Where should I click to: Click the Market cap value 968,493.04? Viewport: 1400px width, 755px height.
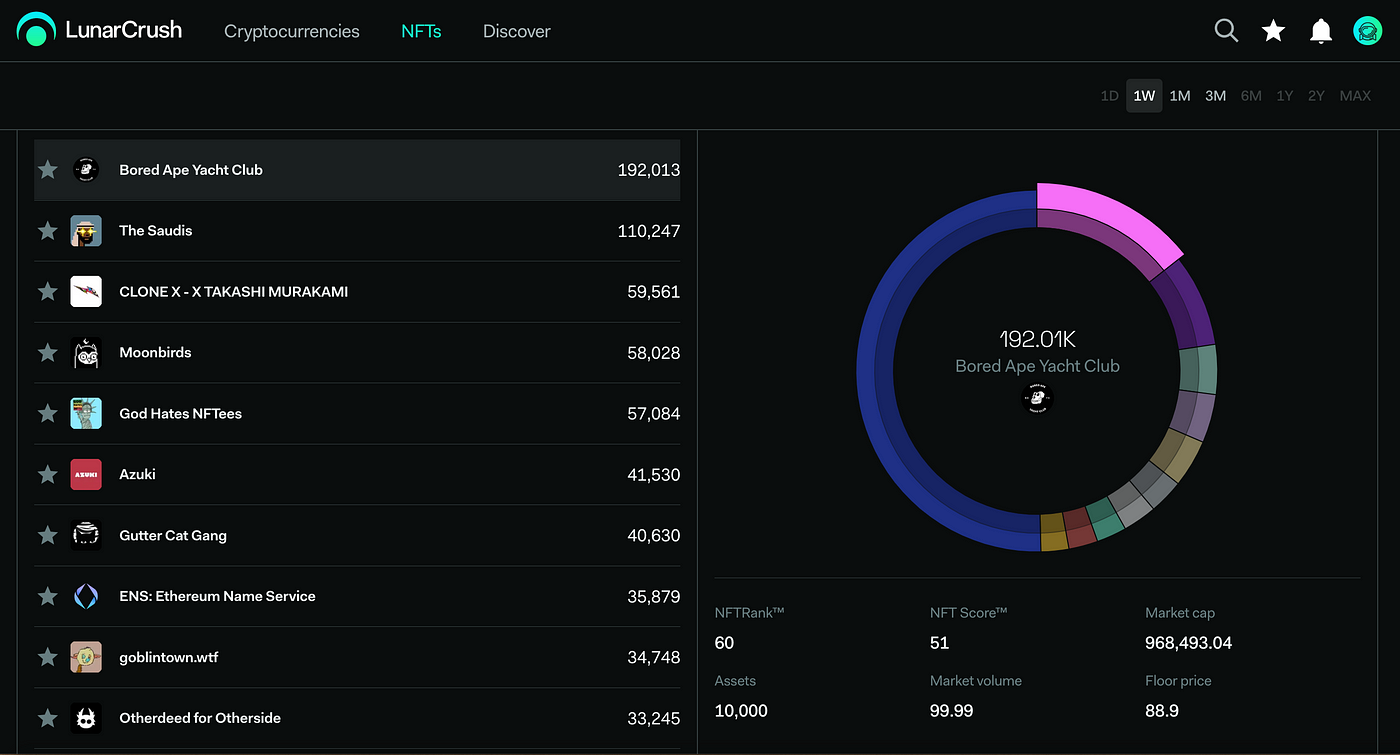tap(1188, 643)
